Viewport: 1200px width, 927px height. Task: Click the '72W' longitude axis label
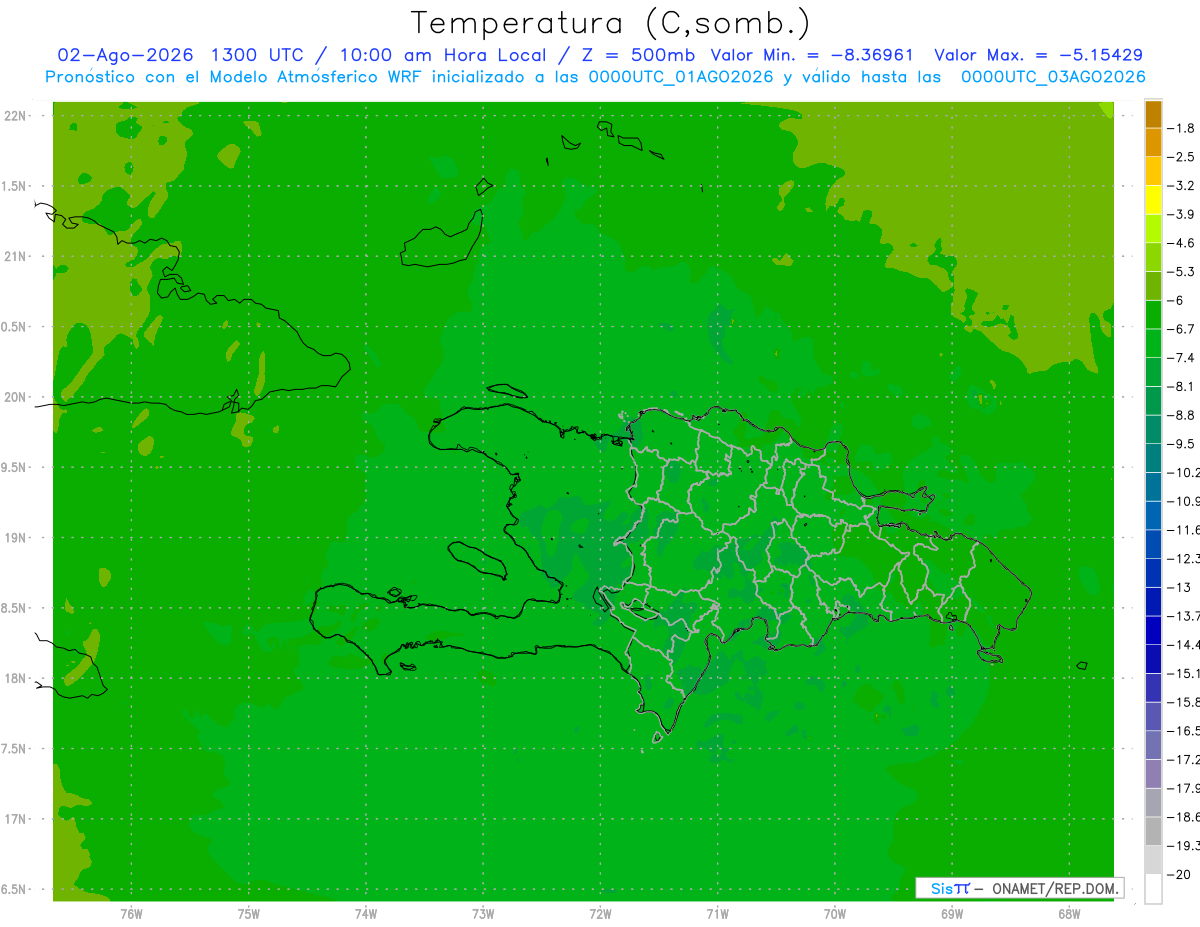(600, 913)
